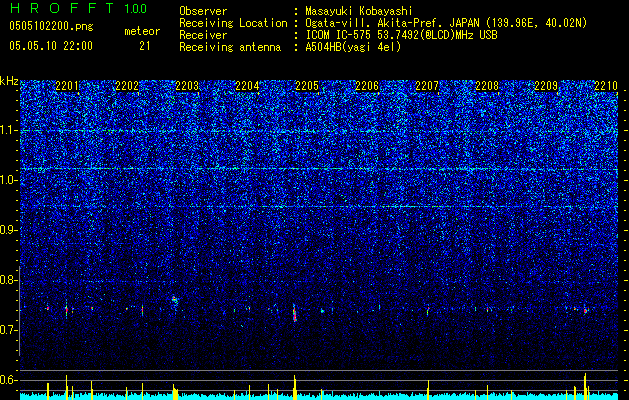Click the 2205 time marker

coord(307,86)
